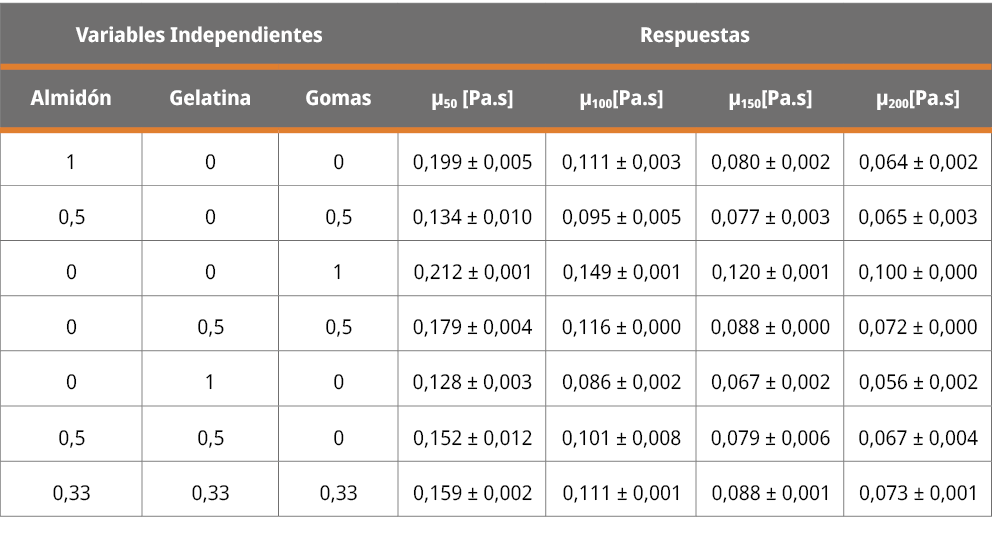Click the Respuestas group header
This screenshot has height=533, width=992.
(x=694, y=35)
